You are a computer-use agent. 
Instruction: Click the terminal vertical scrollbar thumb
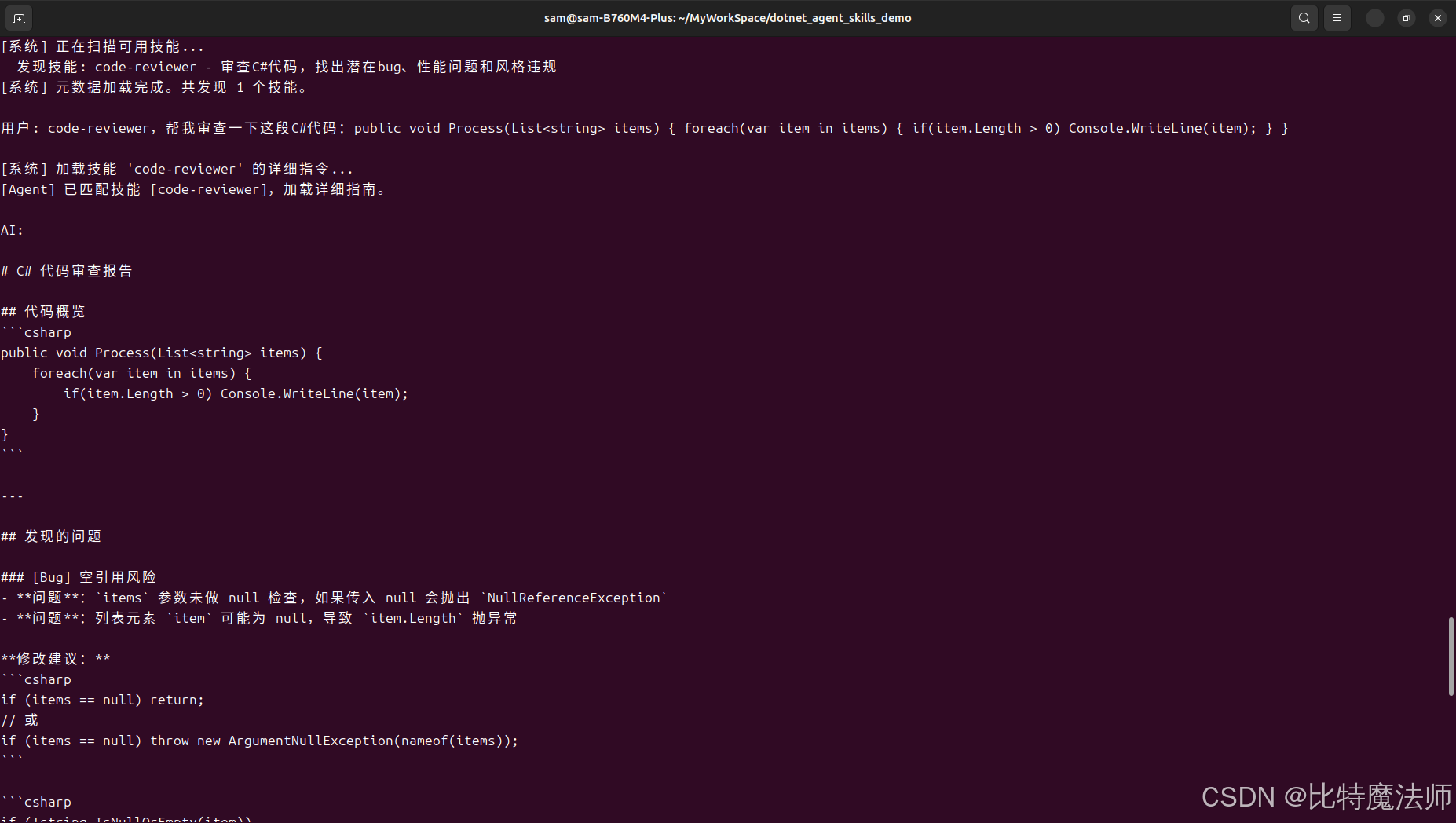[1451, 657]
